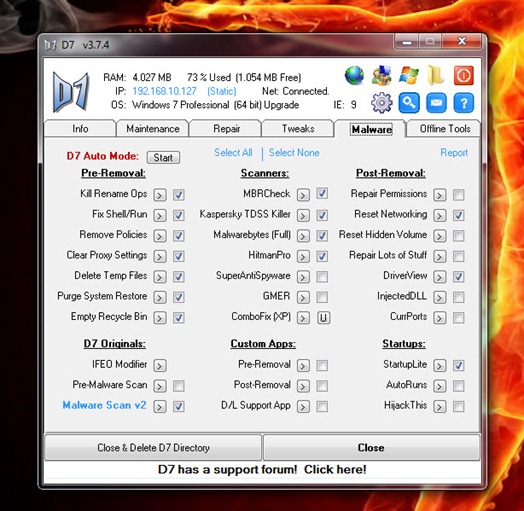Screen dimensions: 524x511
Task: Click the Select None link
Action: [294, 153]
